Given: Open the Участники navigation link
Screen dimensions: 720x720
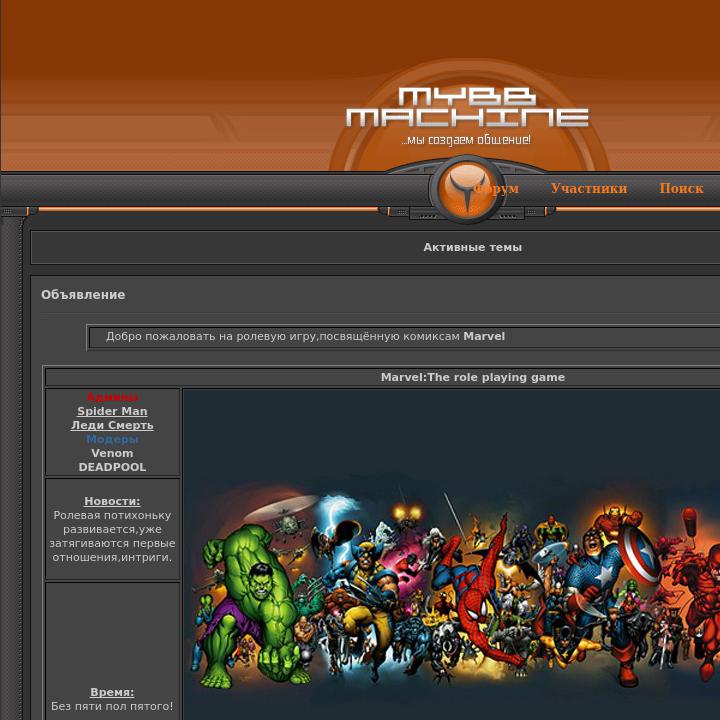Looking at the screenshot, I should (x=589, y=188).
